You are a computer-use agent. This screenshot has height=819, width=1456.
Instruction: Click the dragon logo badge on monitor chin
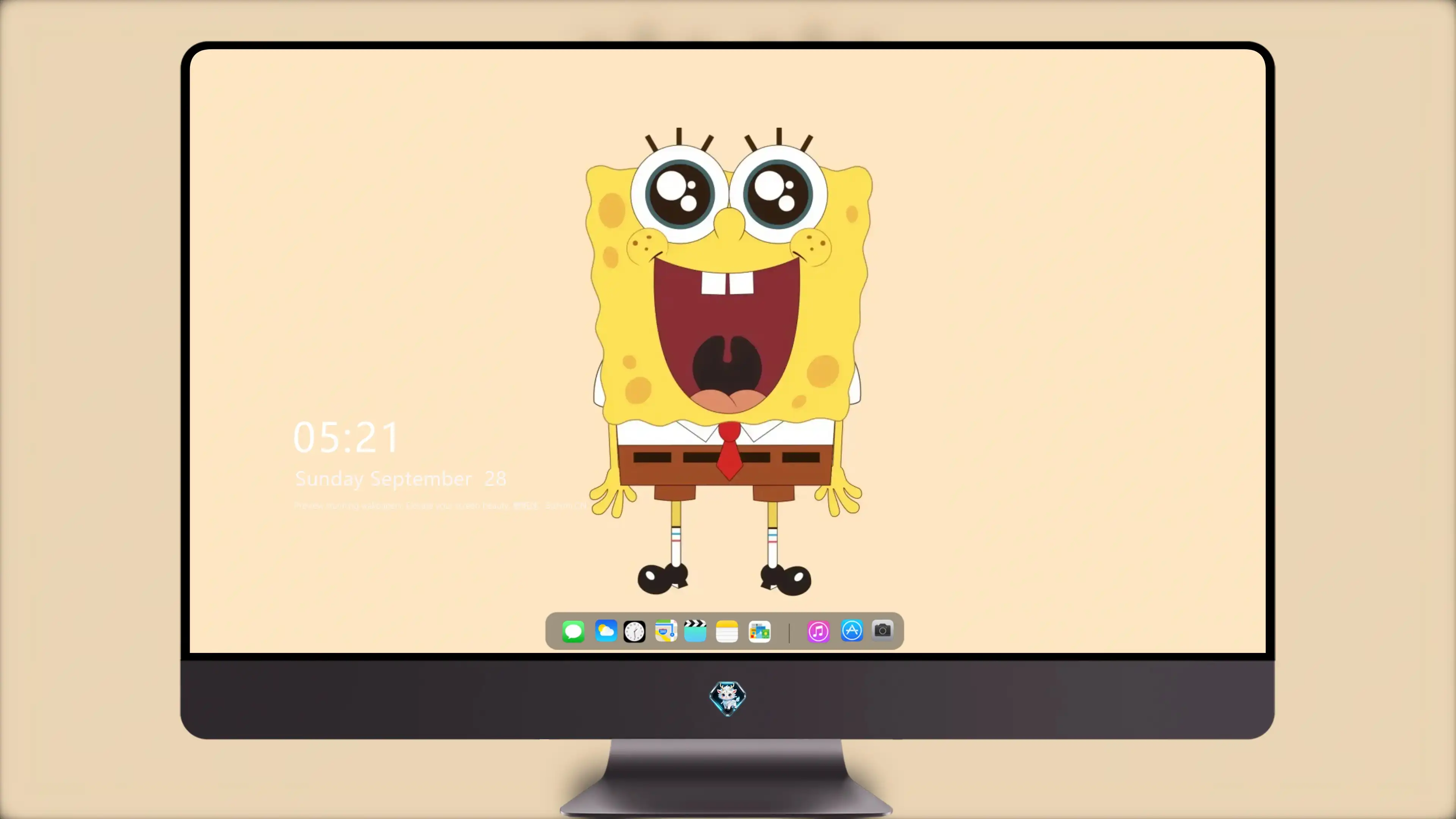728,698
